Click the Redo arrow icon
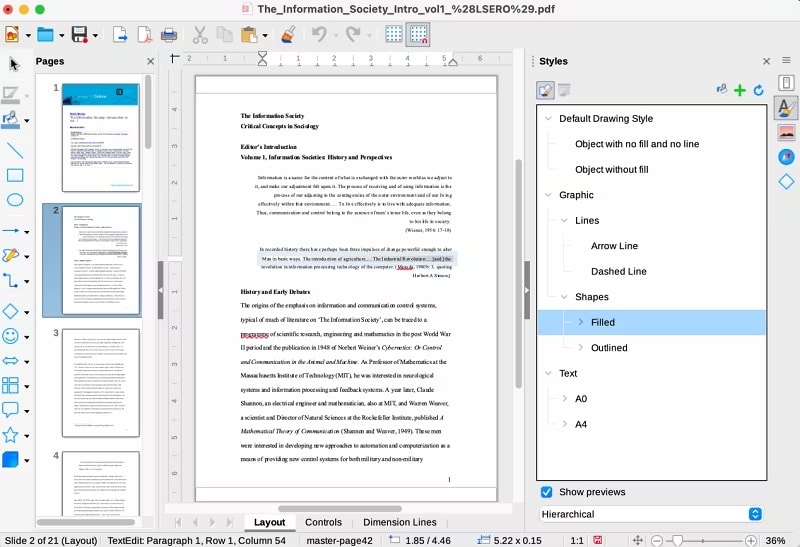This screenshot has width=800, height=547. (x=353, y=35)
